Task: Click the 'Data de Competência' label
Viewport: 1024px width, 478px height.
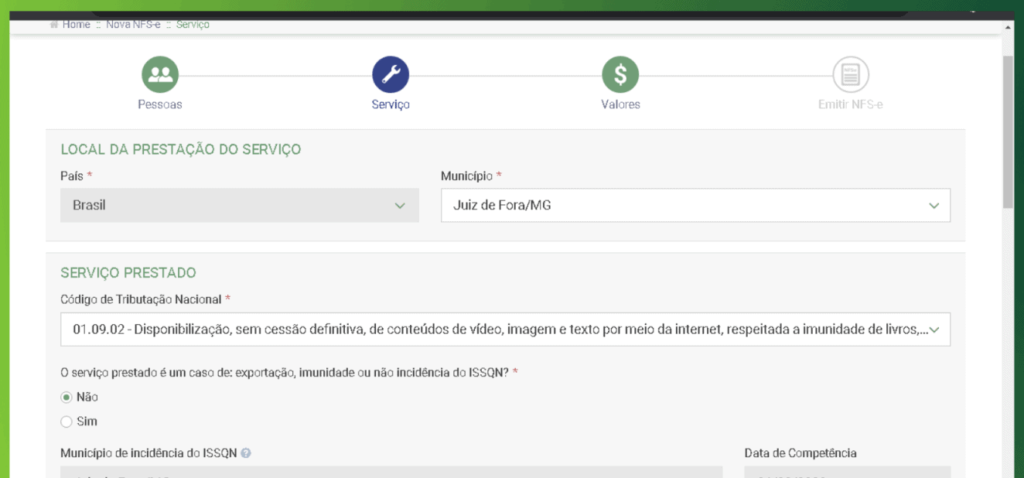Action: point(801,453)
